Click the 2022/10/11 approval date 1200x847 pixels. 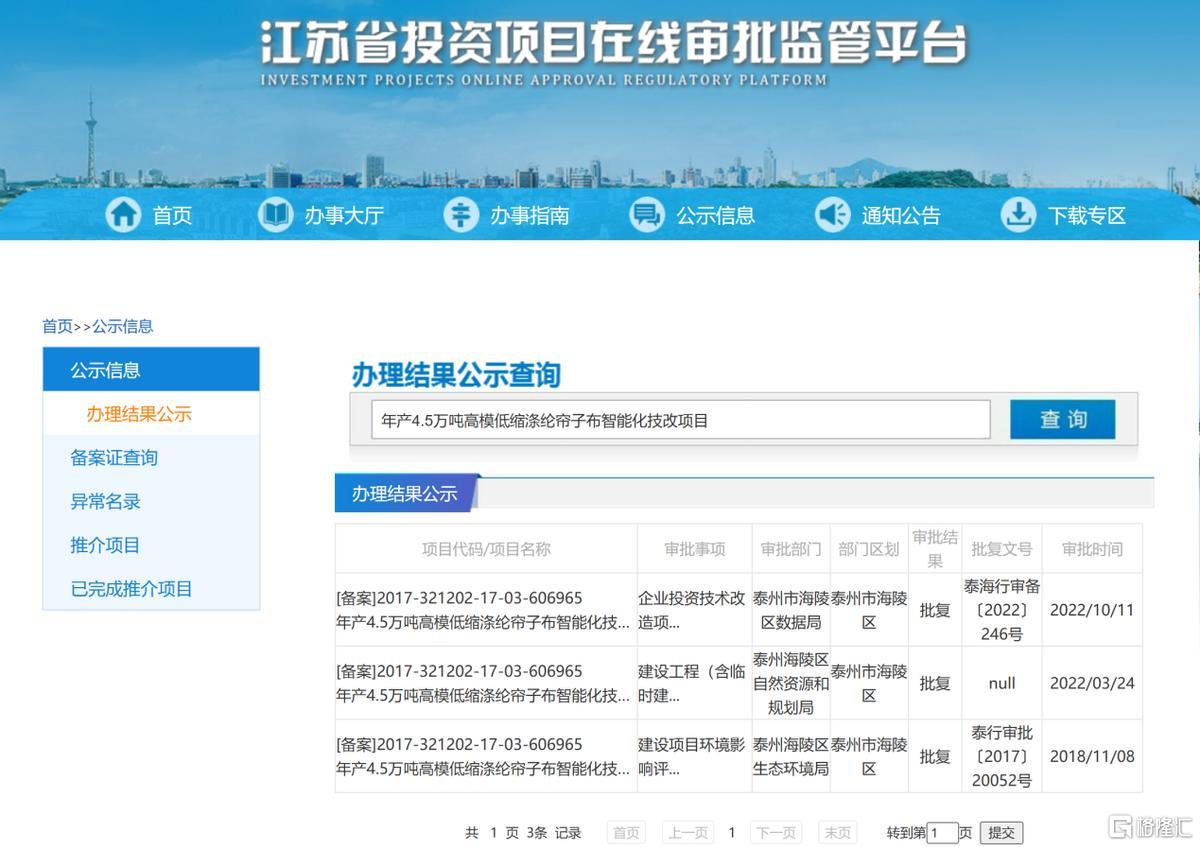pyautogui.click(x=1092, y=610)
